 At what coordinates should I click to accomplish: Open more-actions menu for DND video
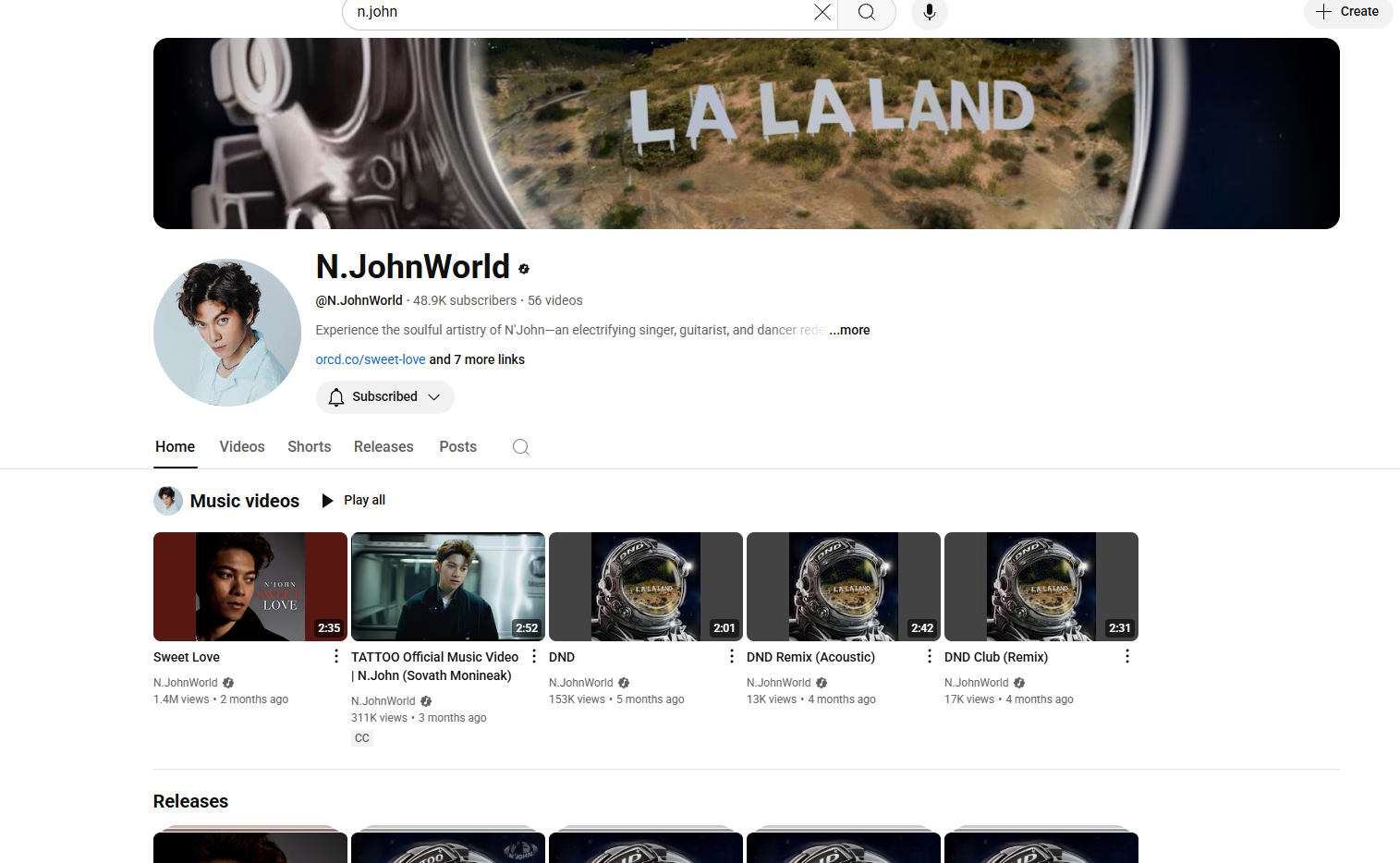[732, 656]
